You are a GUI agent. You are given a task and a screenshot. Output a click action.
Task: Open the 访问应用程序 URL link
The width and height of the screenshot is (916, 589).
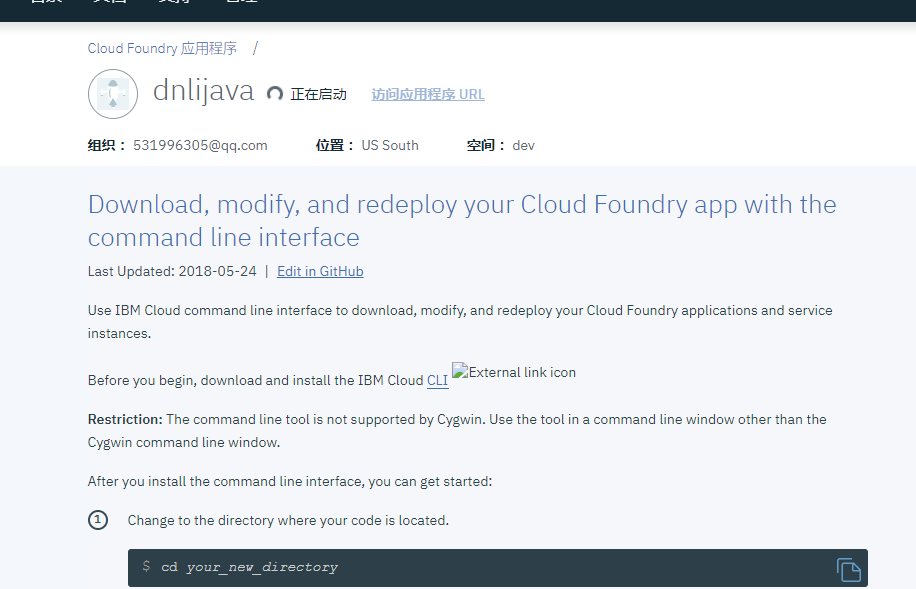point(428,94)
